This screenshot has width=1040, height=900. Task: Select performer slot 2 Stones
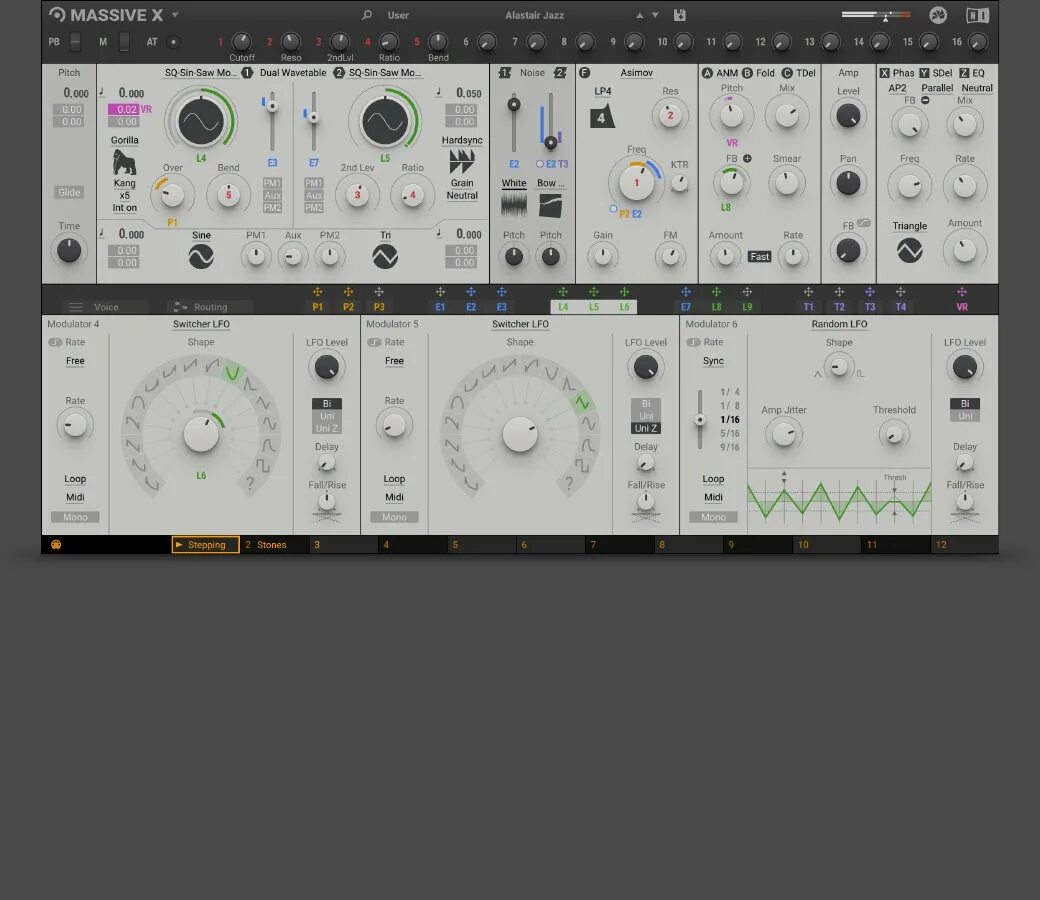coord(274,545)
